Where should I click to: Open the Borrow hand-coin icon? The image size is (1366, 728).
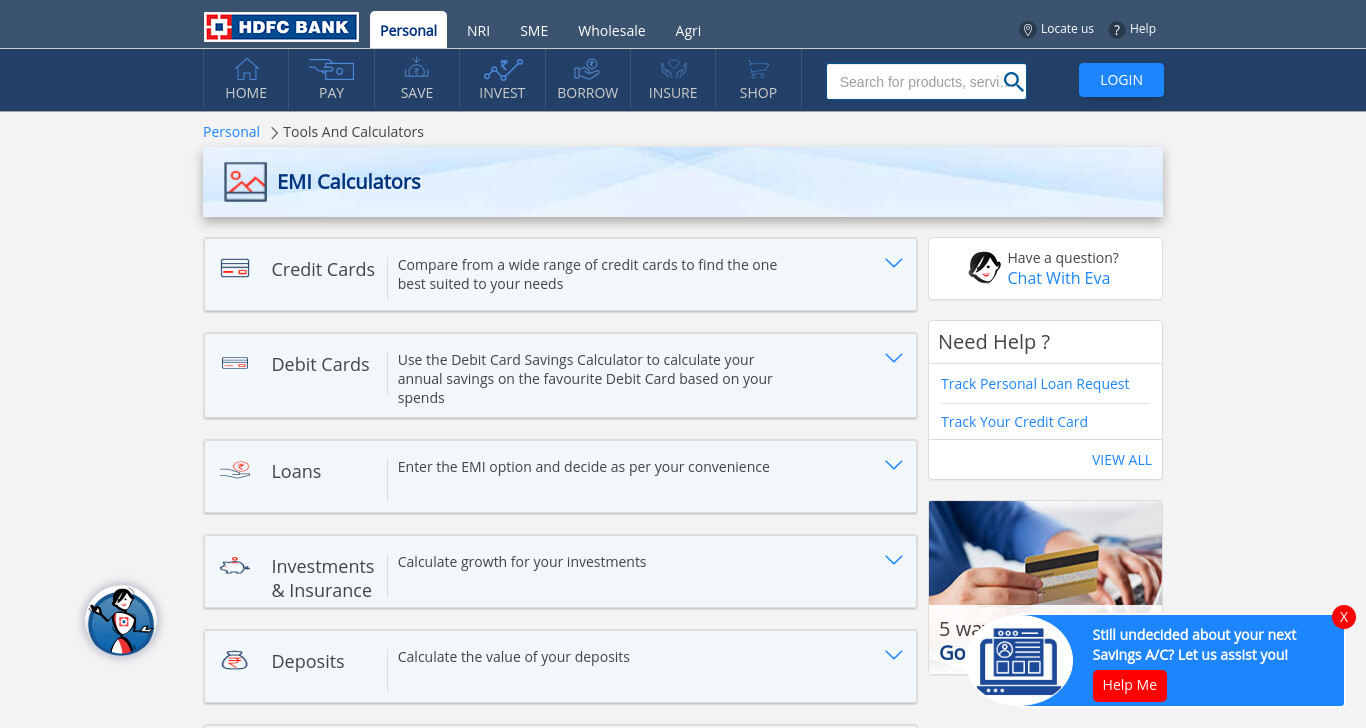tap(587, 69)
